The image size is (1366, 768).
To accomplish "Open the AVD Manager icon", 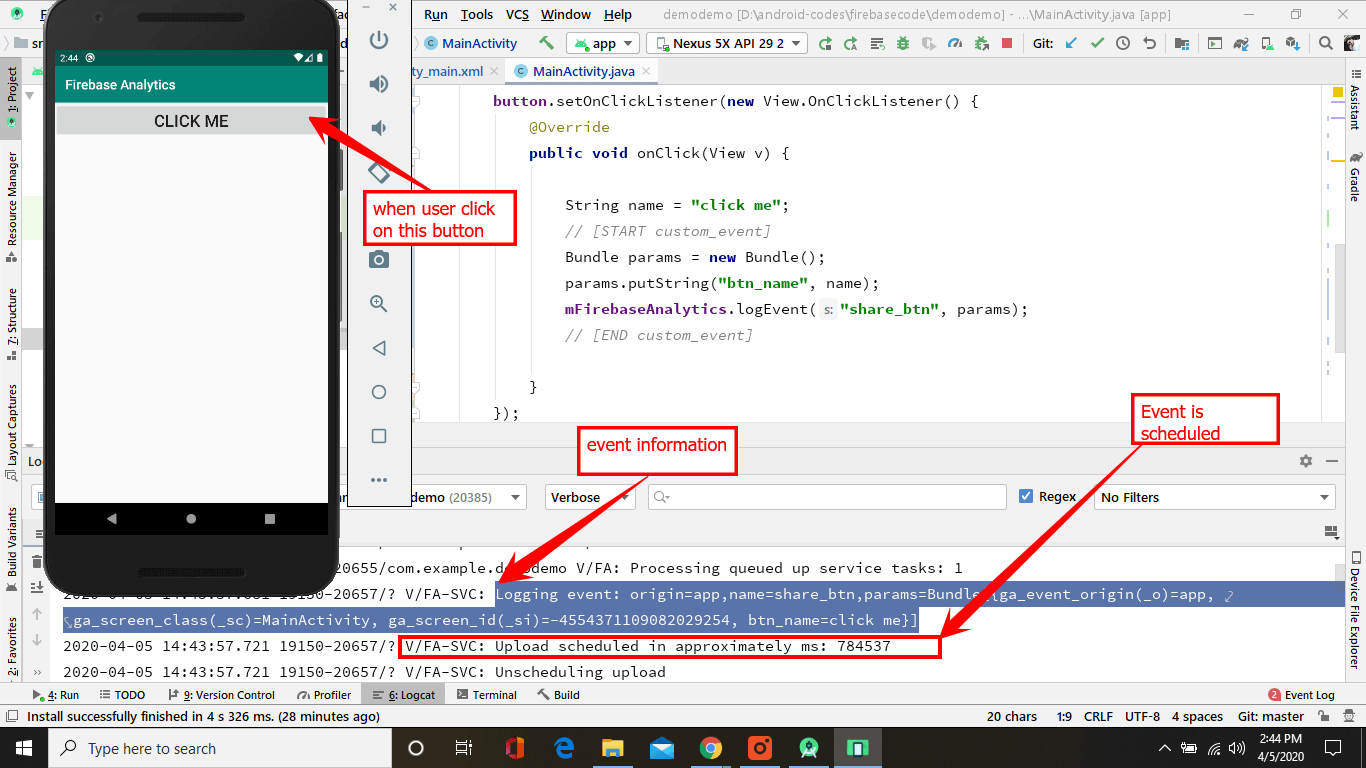I will coord(1267,43).
